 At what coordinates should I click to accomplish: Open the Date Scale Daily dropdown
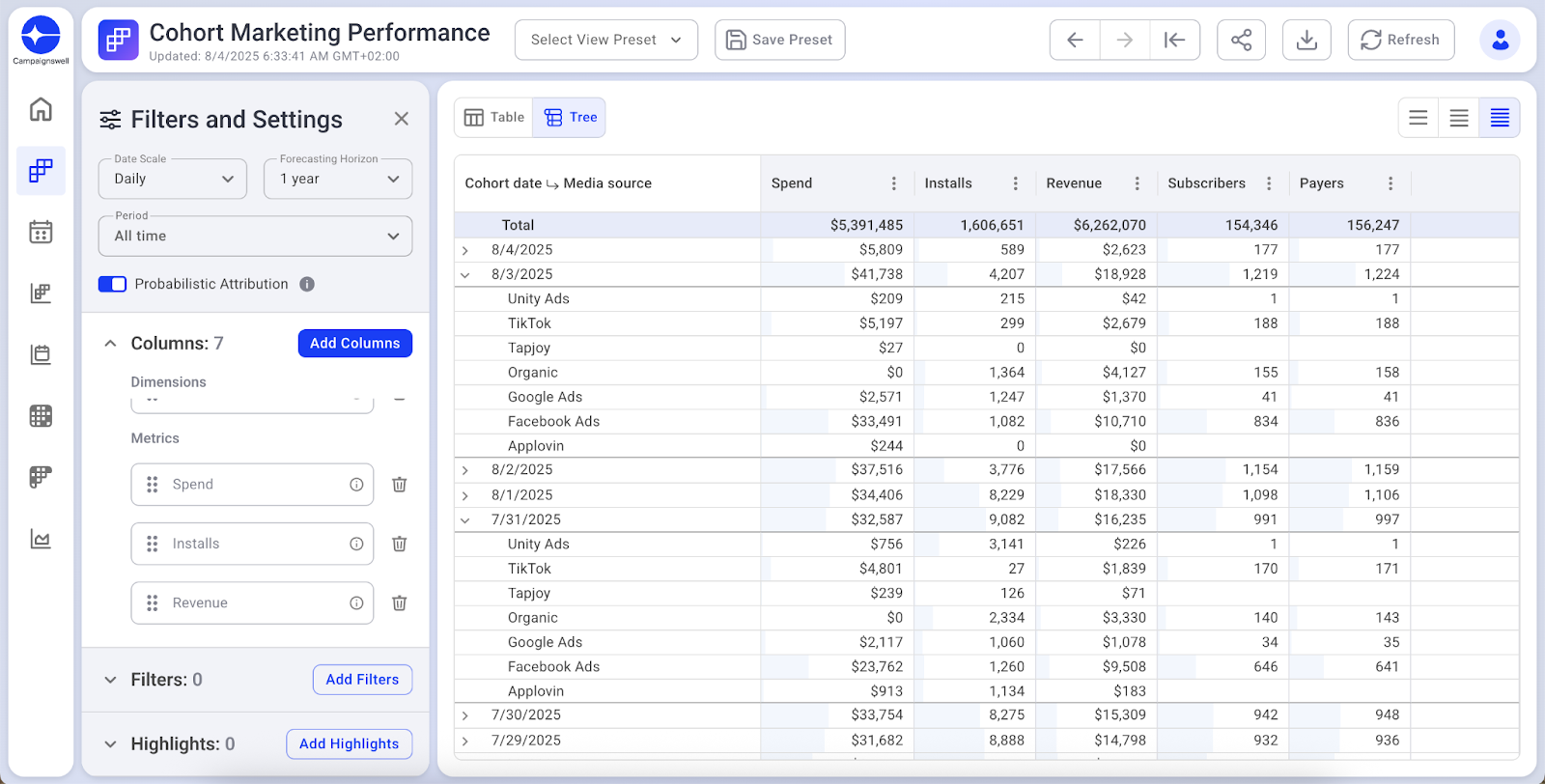click(x=174, y=179)
